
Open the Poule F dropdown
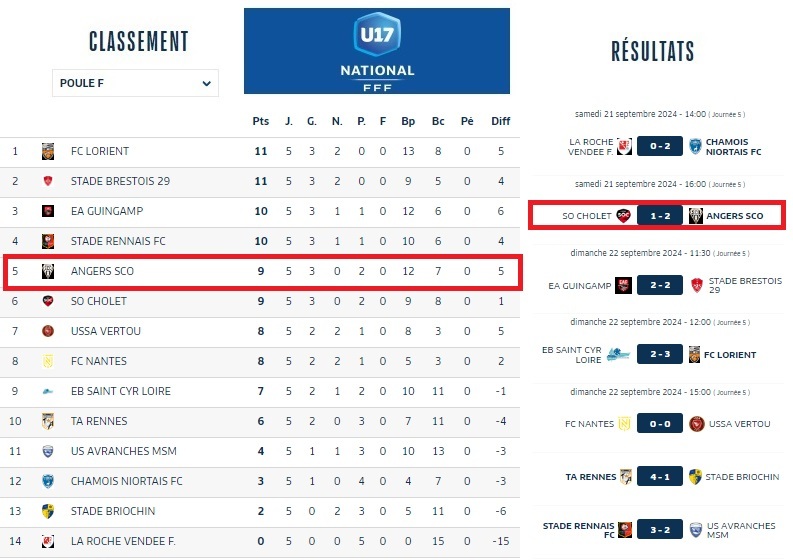pyautogui.click(x=135, y=83)
